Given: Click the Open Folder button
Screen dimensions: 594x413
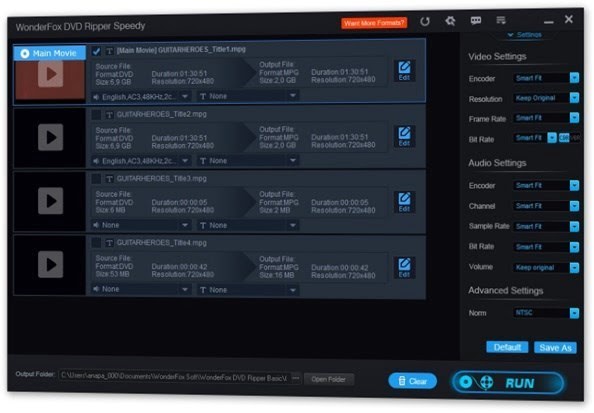Looking at the screenshot, I should (328, 379).
